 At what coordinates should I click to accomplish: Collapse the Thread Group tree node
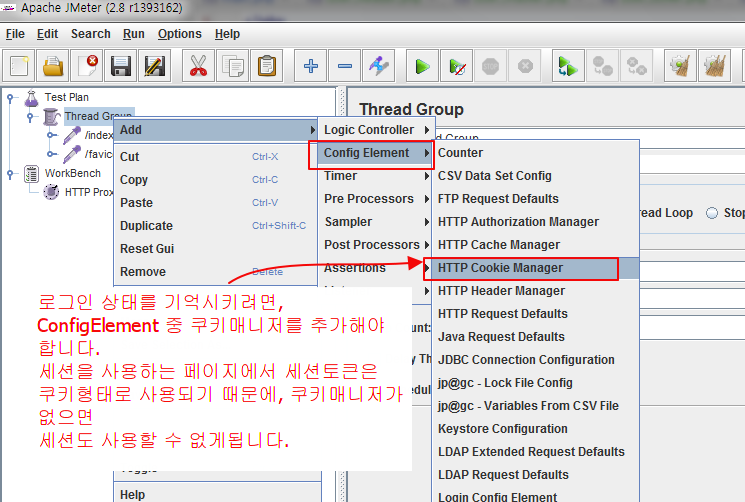click(30, 117)
